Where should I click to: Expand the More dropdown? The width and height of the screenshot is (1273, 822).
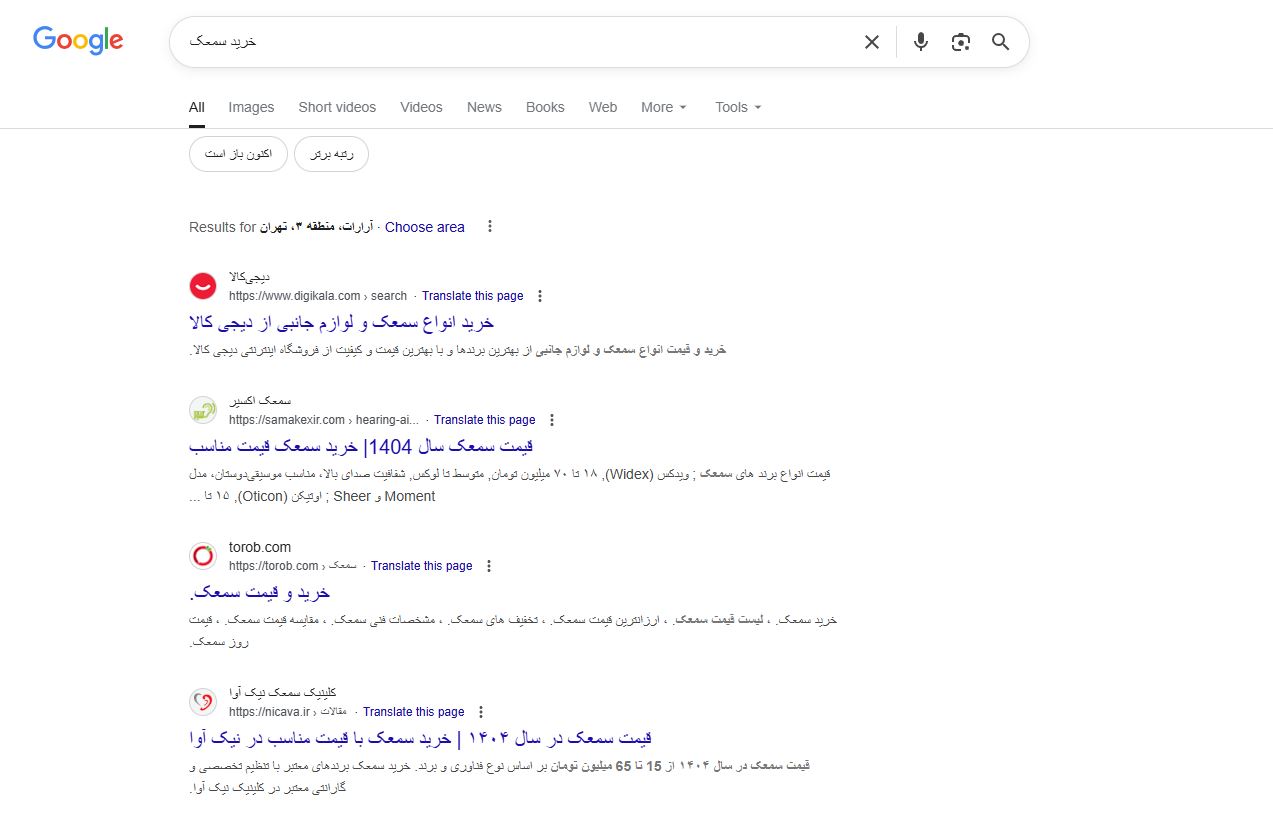pyautogui.click(x=664, y=107)
